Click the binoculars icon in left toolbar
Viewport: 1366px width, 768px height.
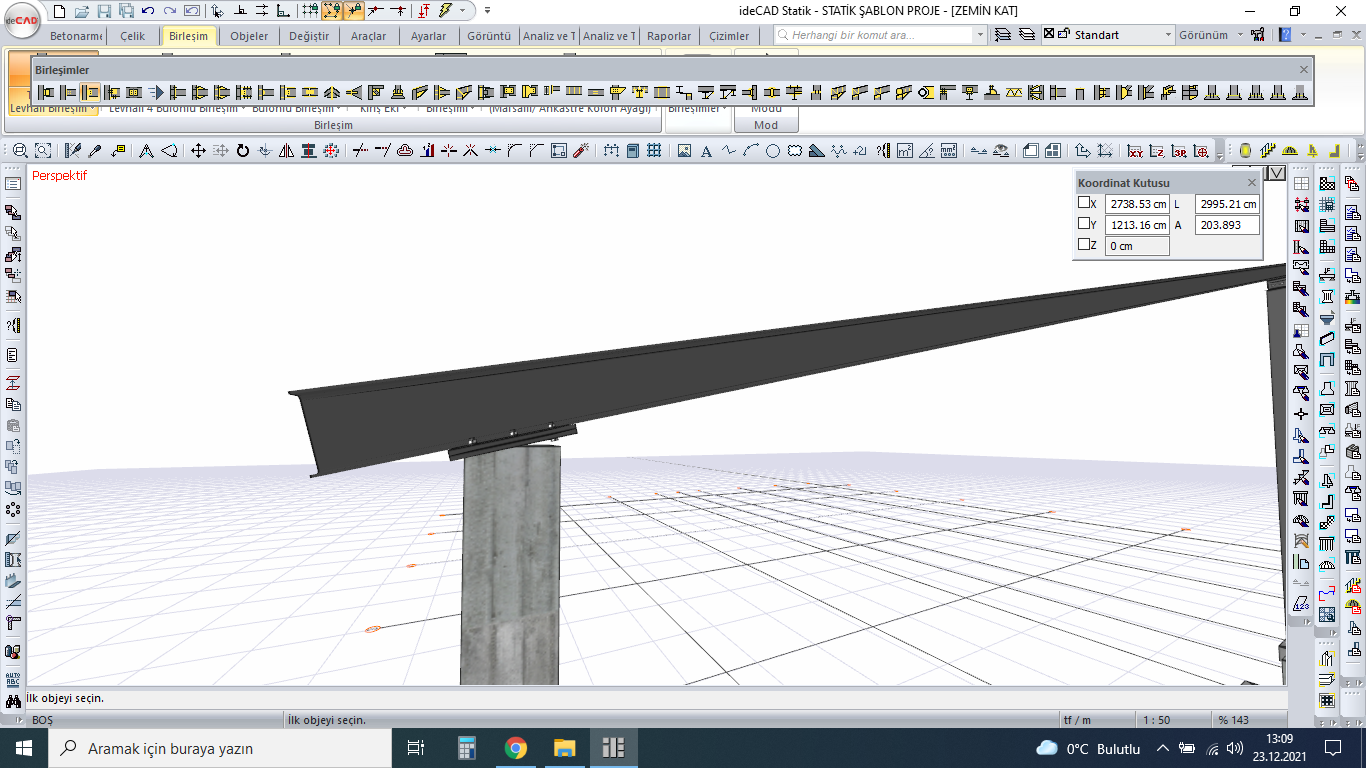[13, 703]
